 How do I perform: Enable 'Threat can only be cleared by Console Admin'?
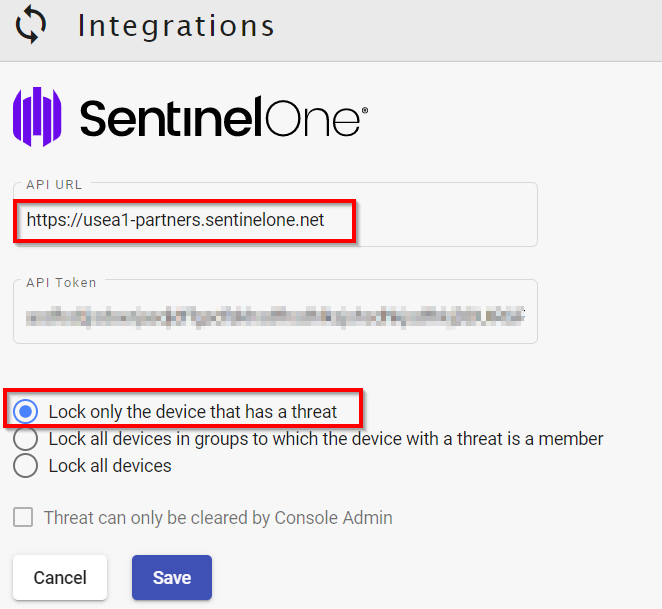click(22, 518)
